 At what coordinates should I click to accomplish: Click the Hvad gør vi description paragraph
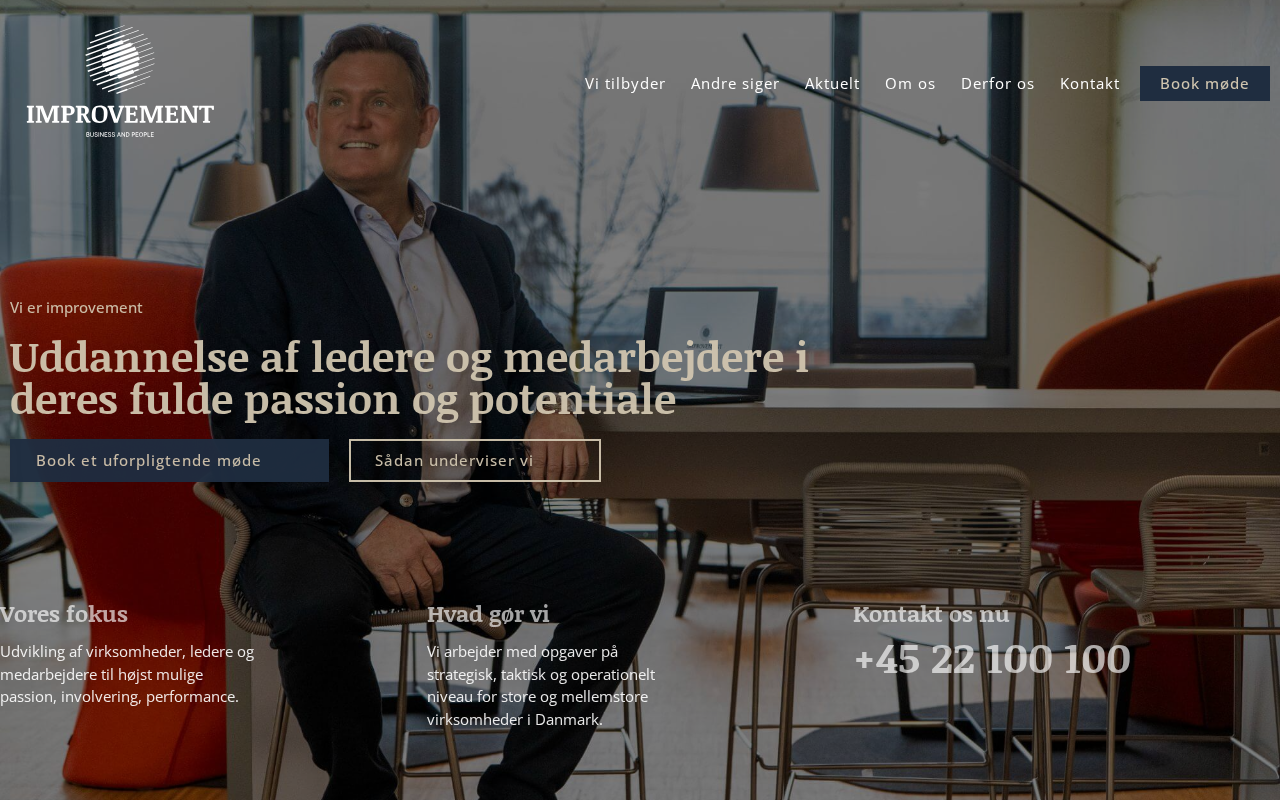tap(541, 685)
